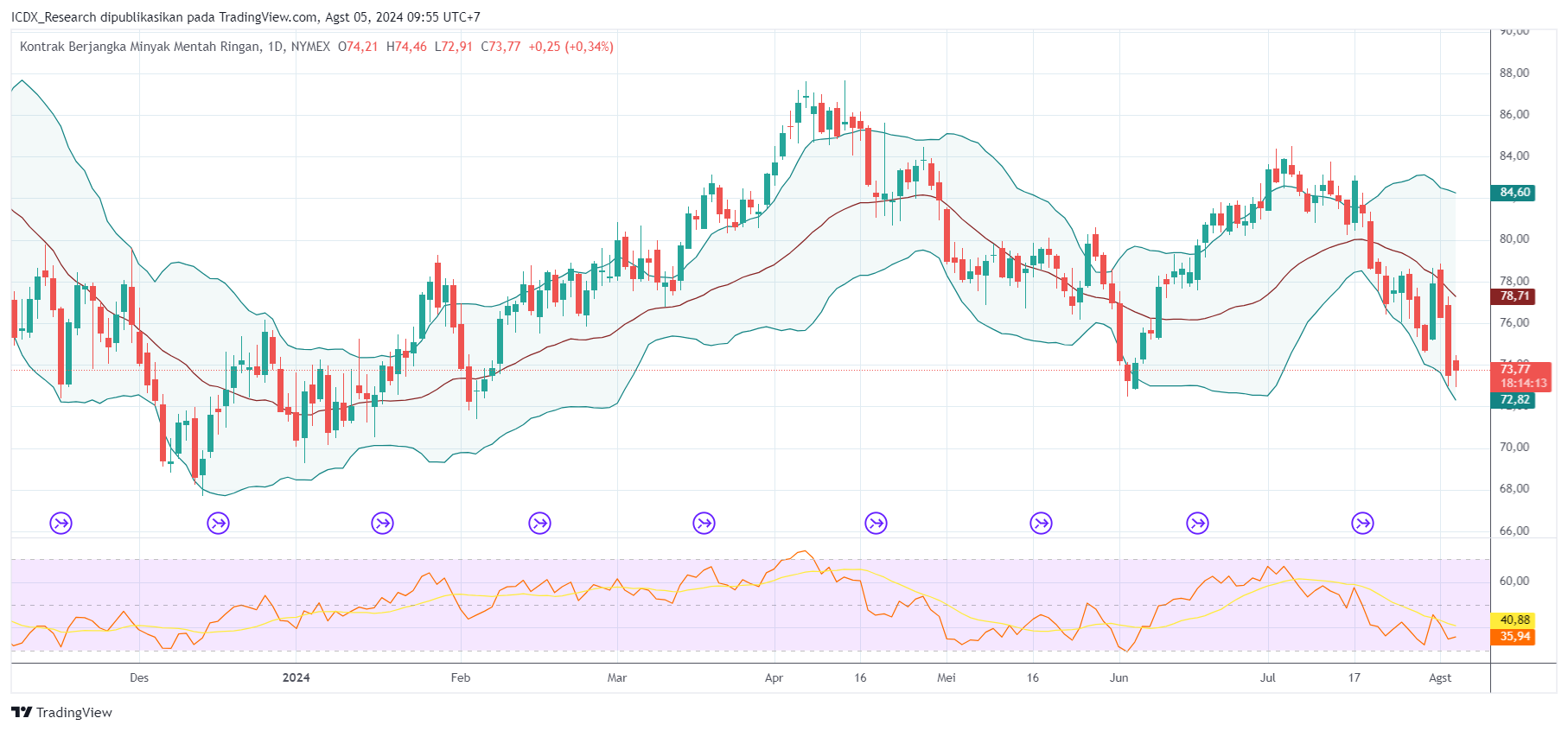The height and width of the screenshot is (731, 1568).
Task: Click the high value H74,46
Action: 406,47
